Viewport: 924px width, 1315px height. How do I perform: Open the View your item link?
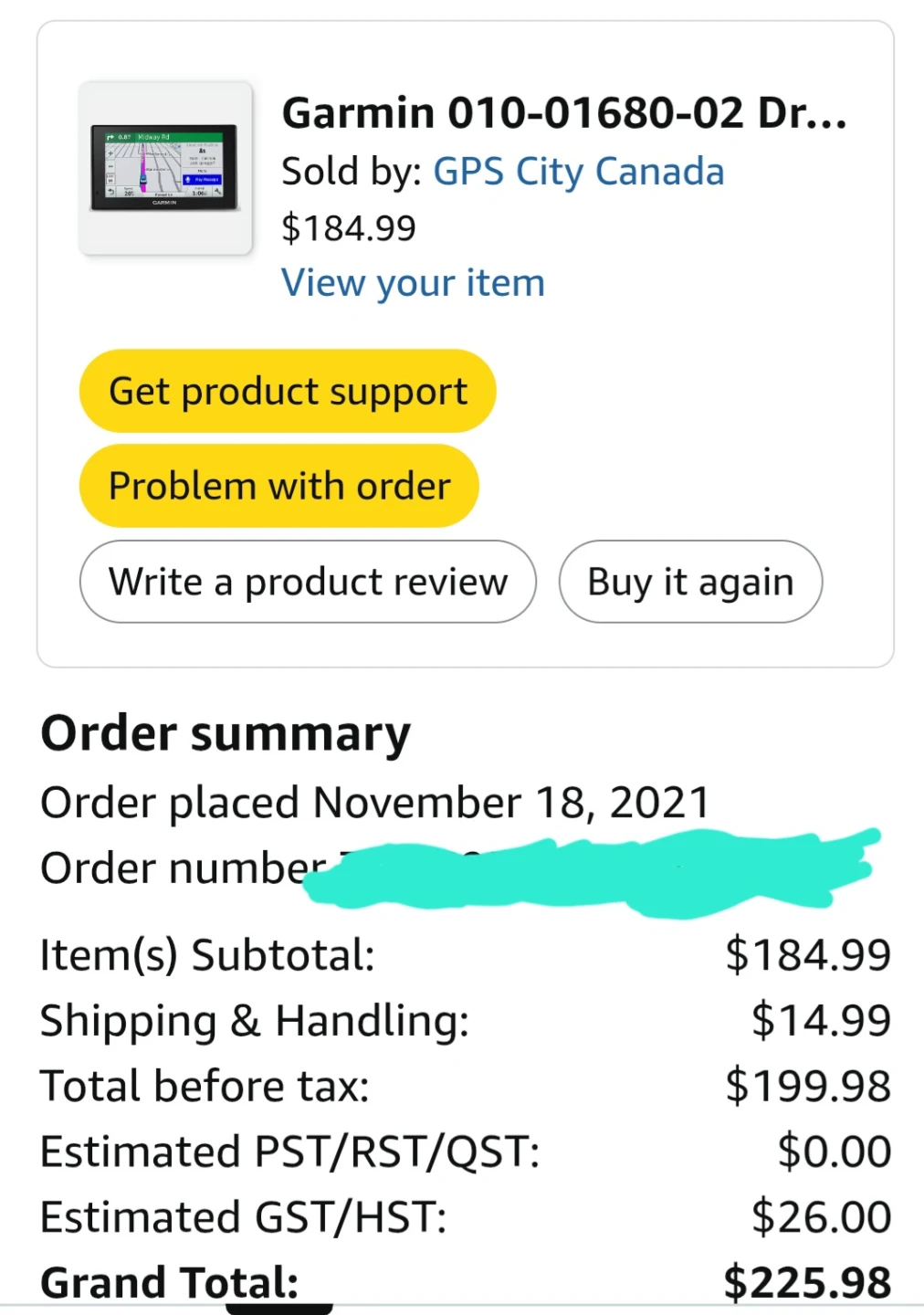point(413,283)
